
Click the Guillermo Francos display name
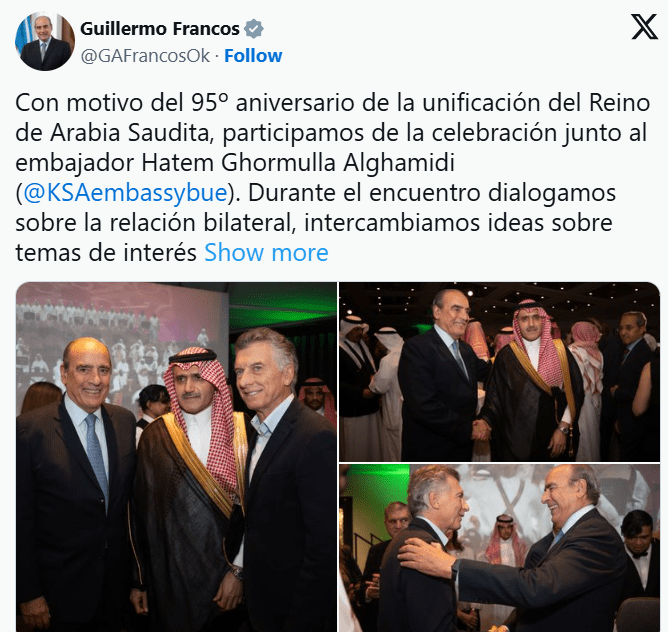click(160, 29)
